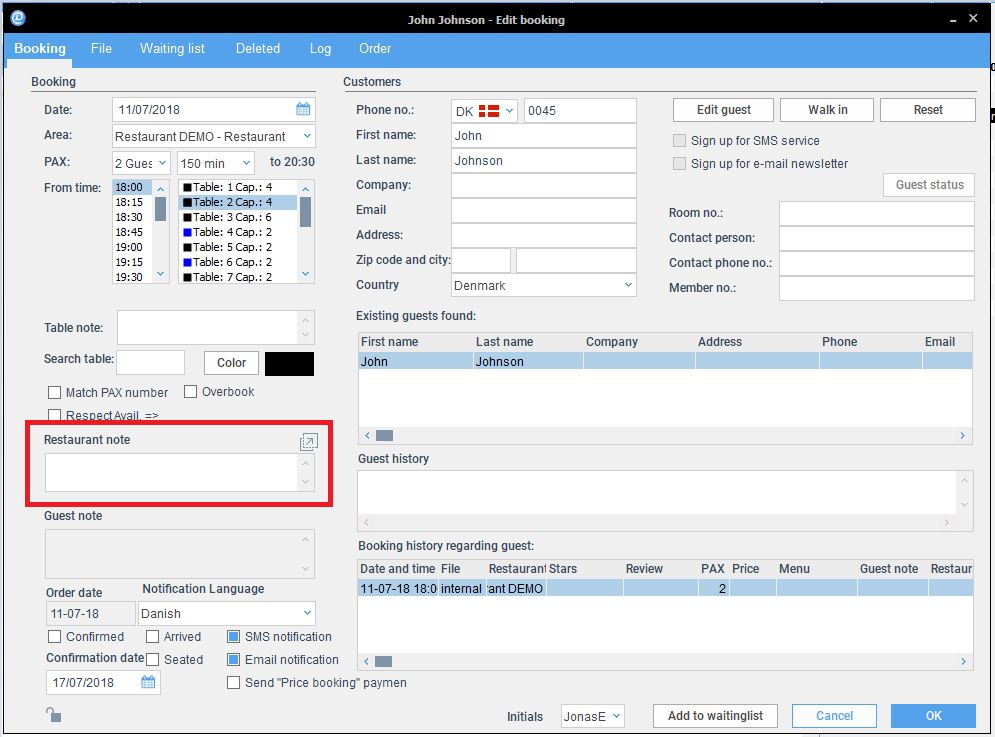Select the Johnson row in existing guests

pyautogui.click(x=665, y=362)
